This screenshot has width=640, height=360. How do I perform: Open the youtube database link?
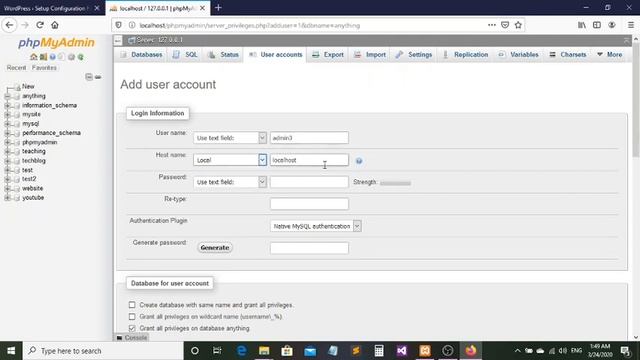pyautogui.click(x=33, y=198)
